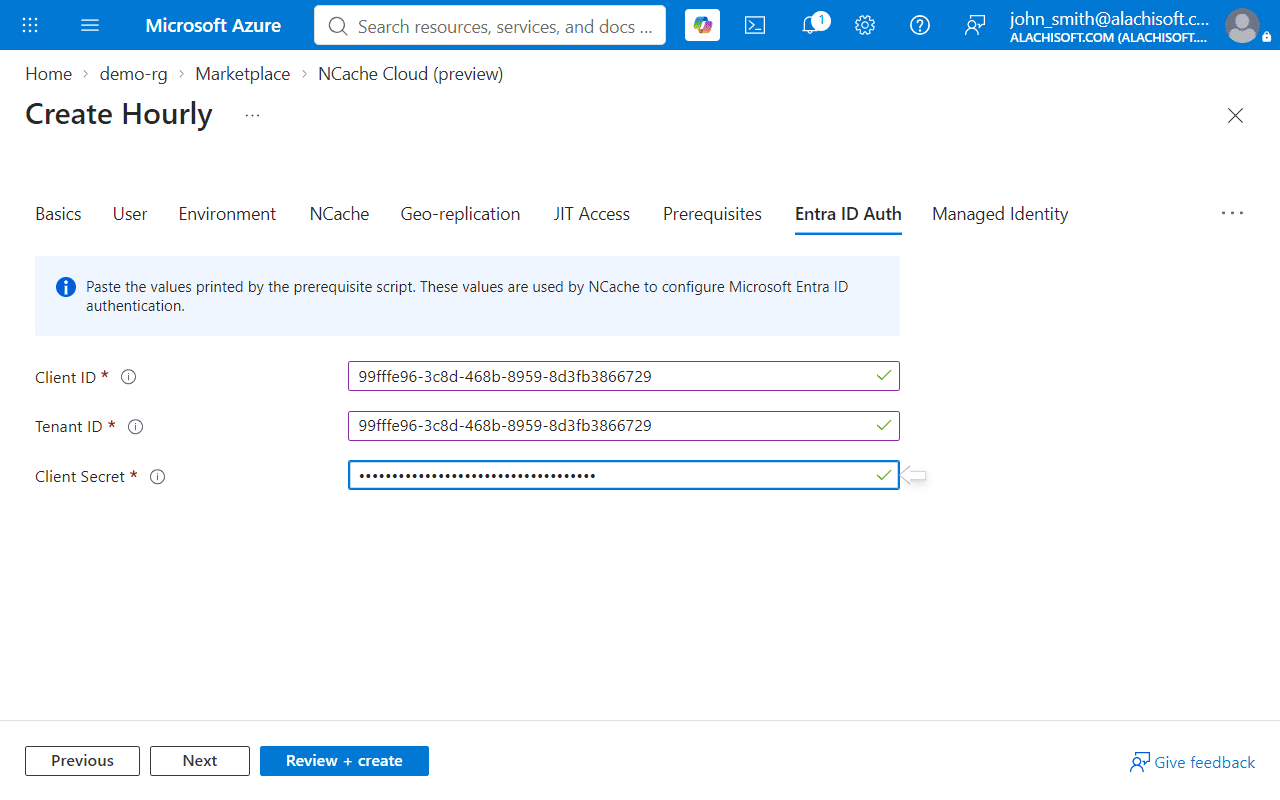Viewport: 1280px width, 800px height.
Task: Show info tooltip for Client ID
Action: click(128, 377)
